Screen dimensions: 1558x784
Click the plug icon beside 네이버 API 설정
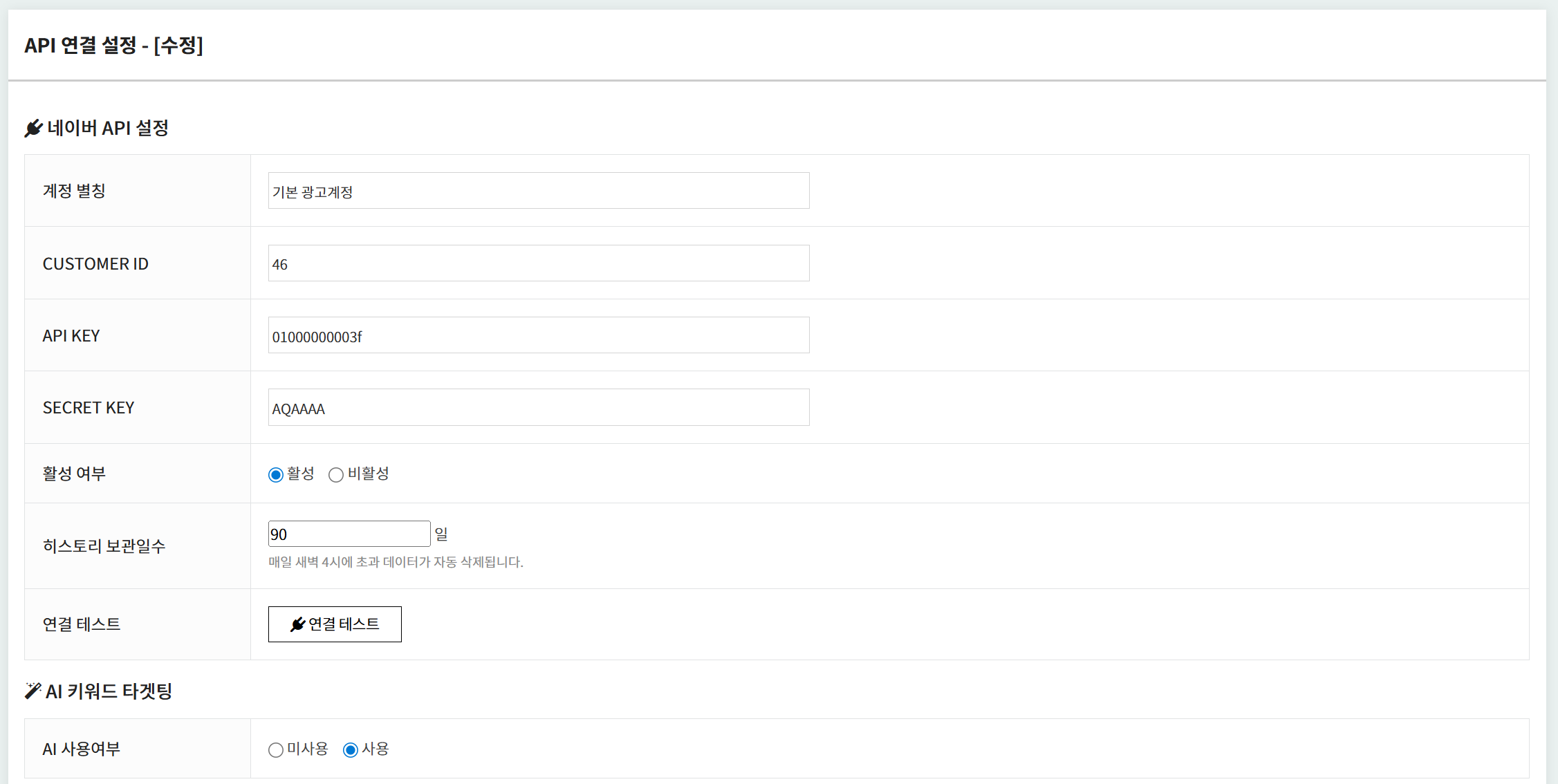click(x=33, y=129)
